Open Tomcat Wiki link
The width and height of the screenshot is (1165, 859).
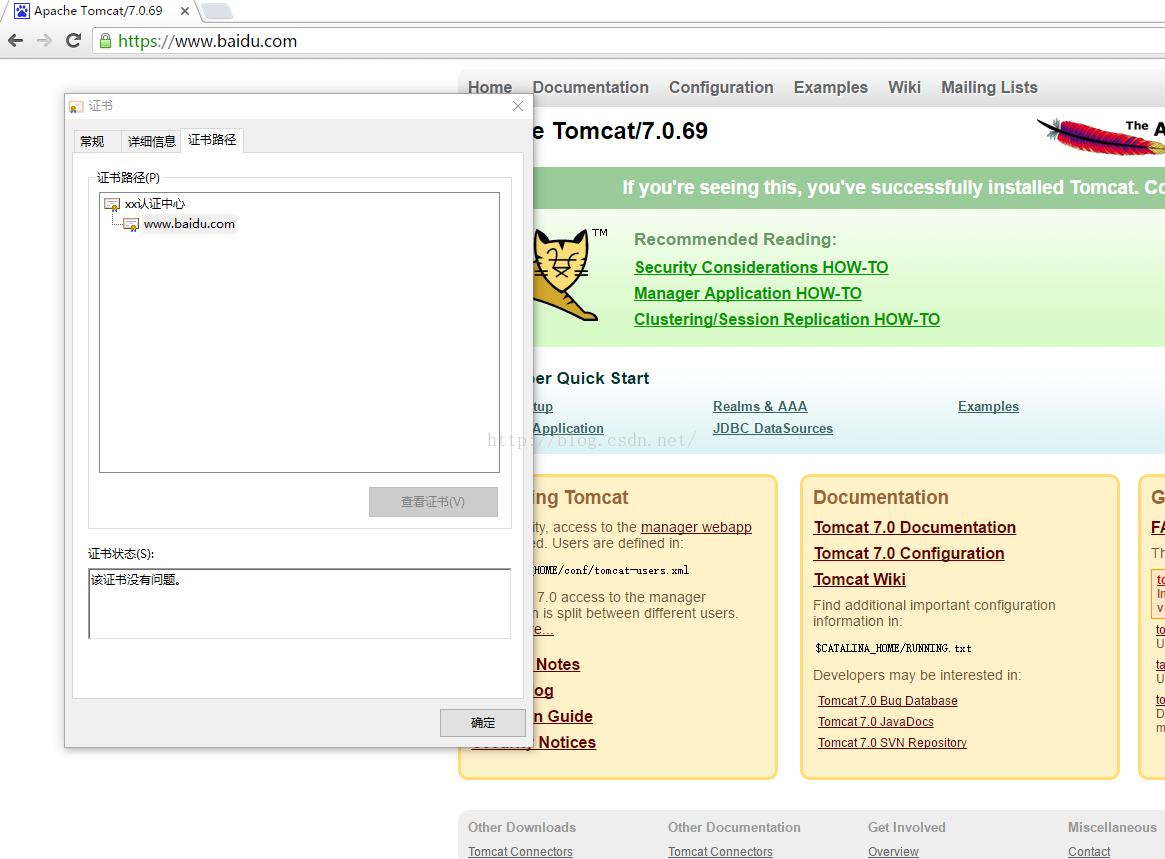860,580
